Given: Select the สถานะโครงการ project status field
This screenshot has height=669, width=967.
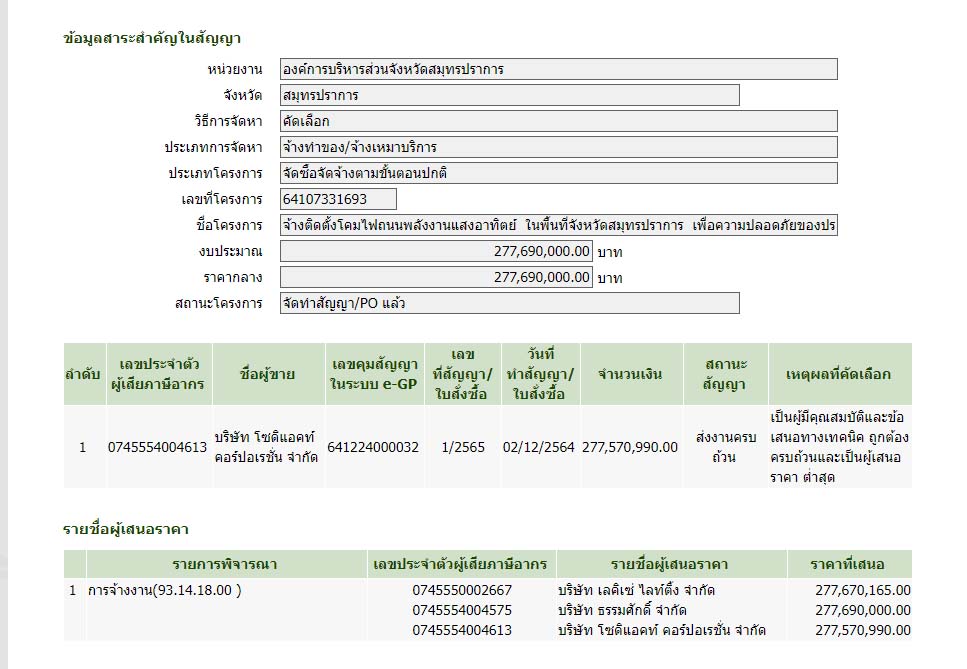Looking at the screenshot, I should [509, 303].
